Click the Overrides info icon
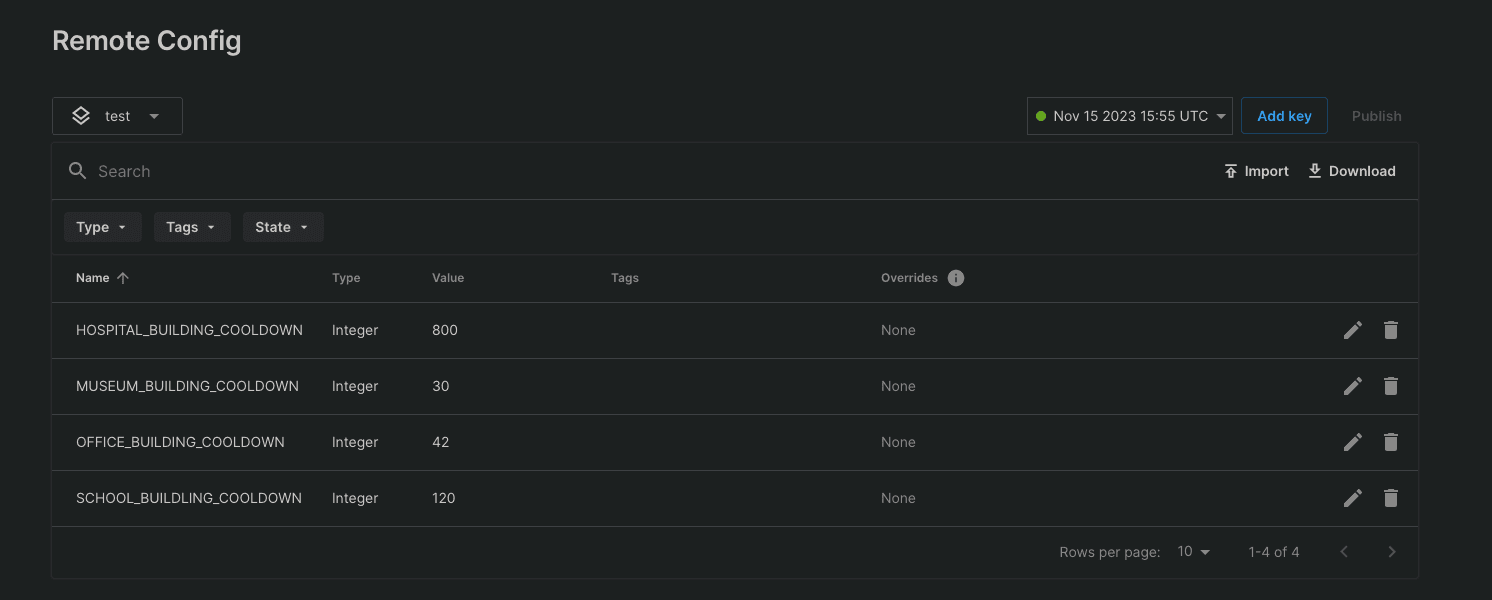This screenshot has height=600, width=1492. [955, 278]
